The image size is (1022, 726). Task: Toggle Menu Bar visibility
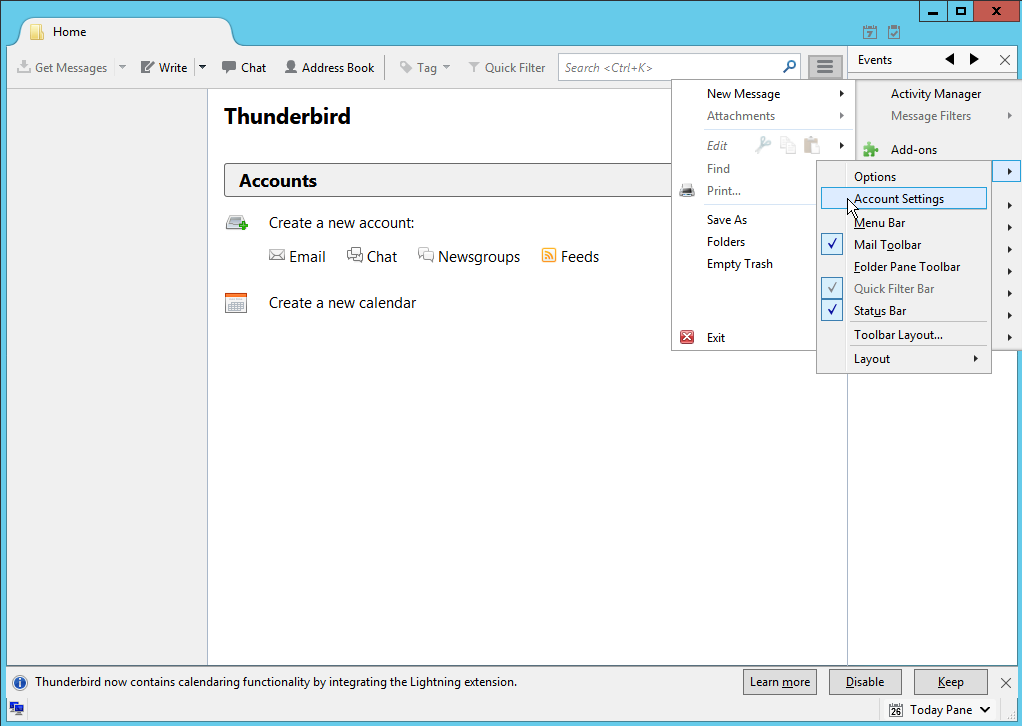[x=904, y=223]
